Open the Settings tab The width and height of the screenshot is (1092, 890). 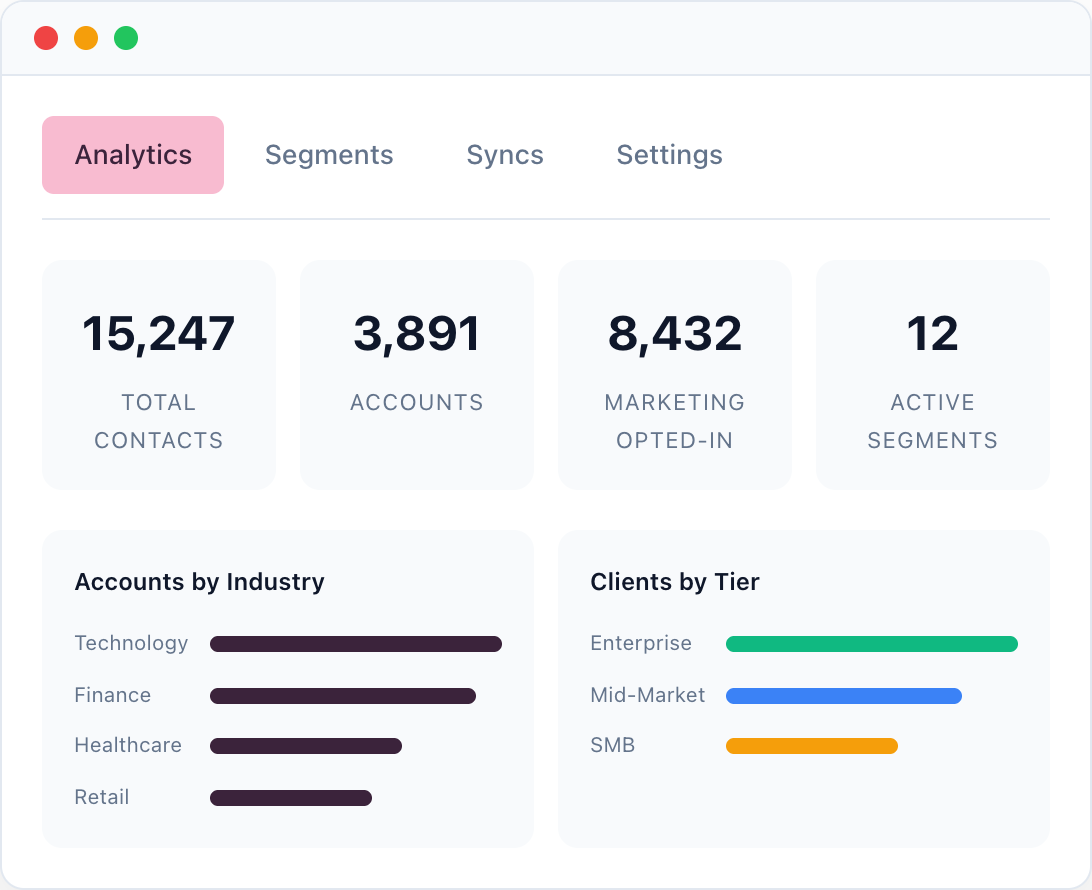[669, 155]
